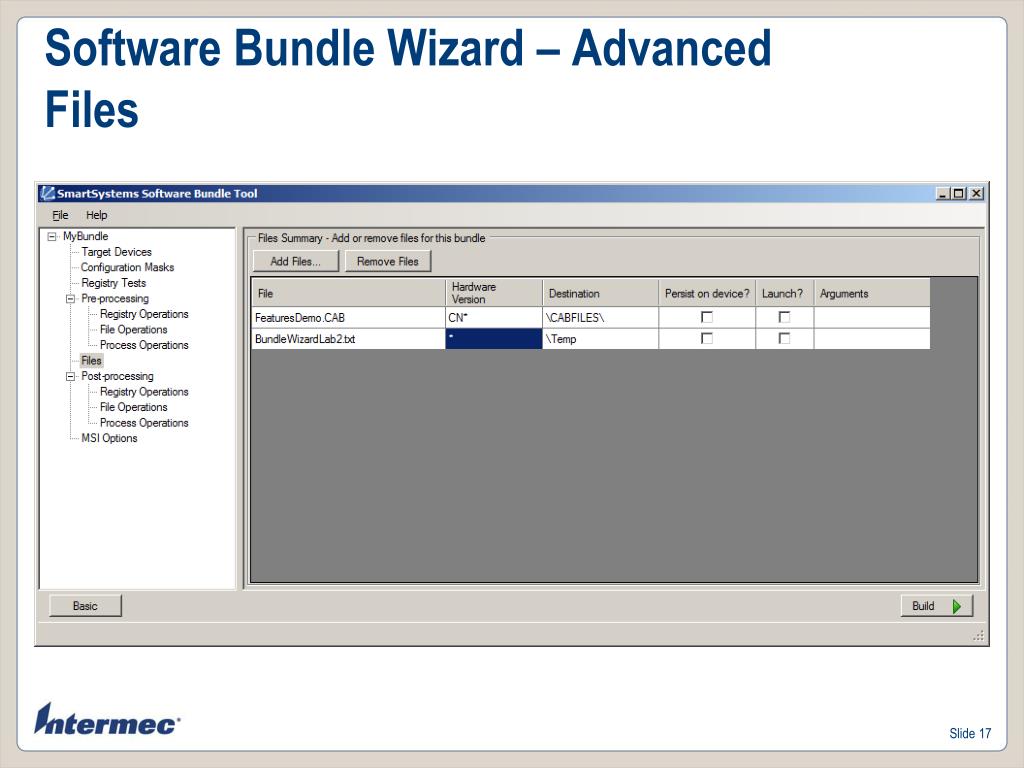Image resolution: width=1024 pixels, height=768 pixels.
Task: Click the Hardware Version column header
Action: point(494,293)
